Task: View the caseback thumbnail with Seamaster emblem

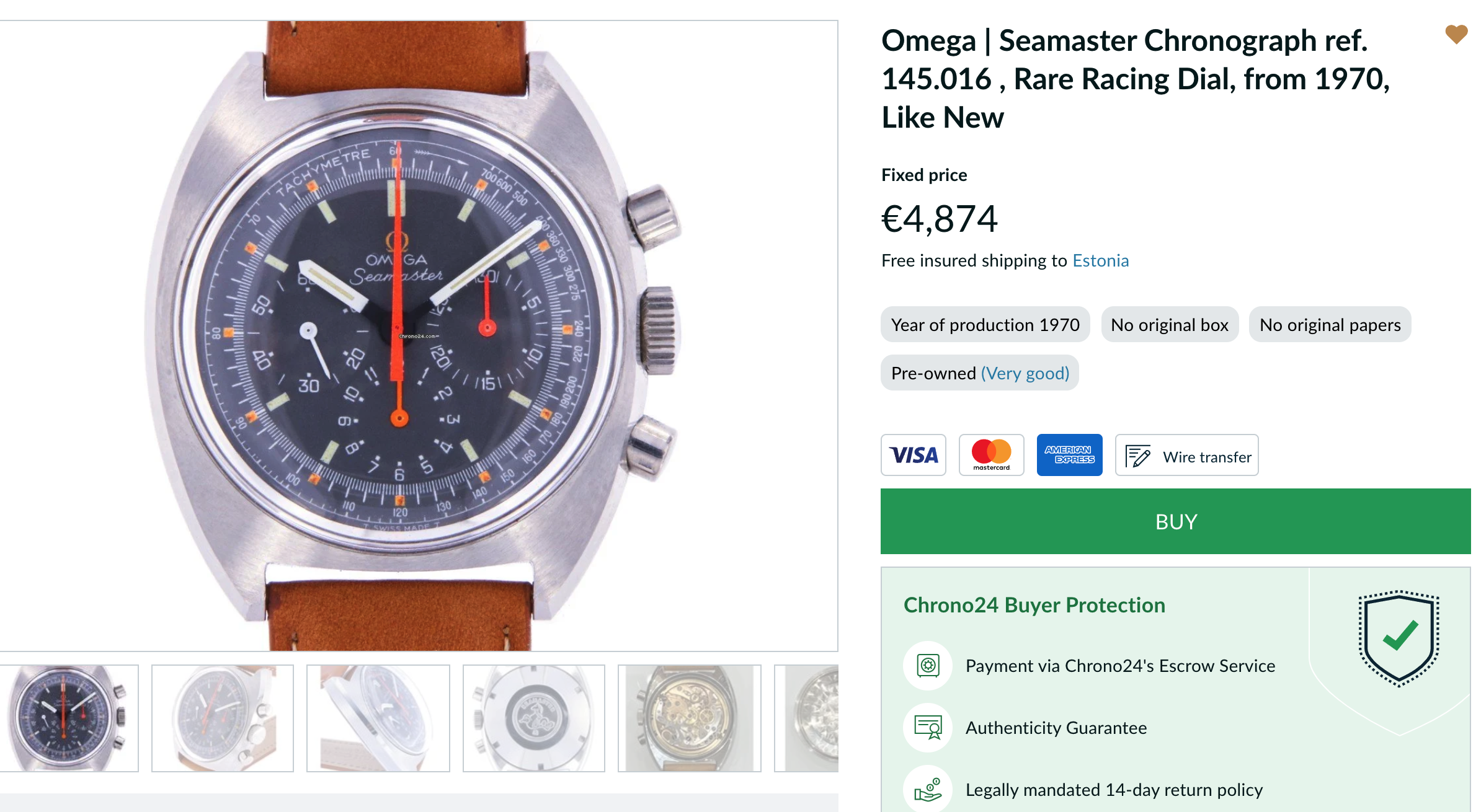Action: point(533,718)
